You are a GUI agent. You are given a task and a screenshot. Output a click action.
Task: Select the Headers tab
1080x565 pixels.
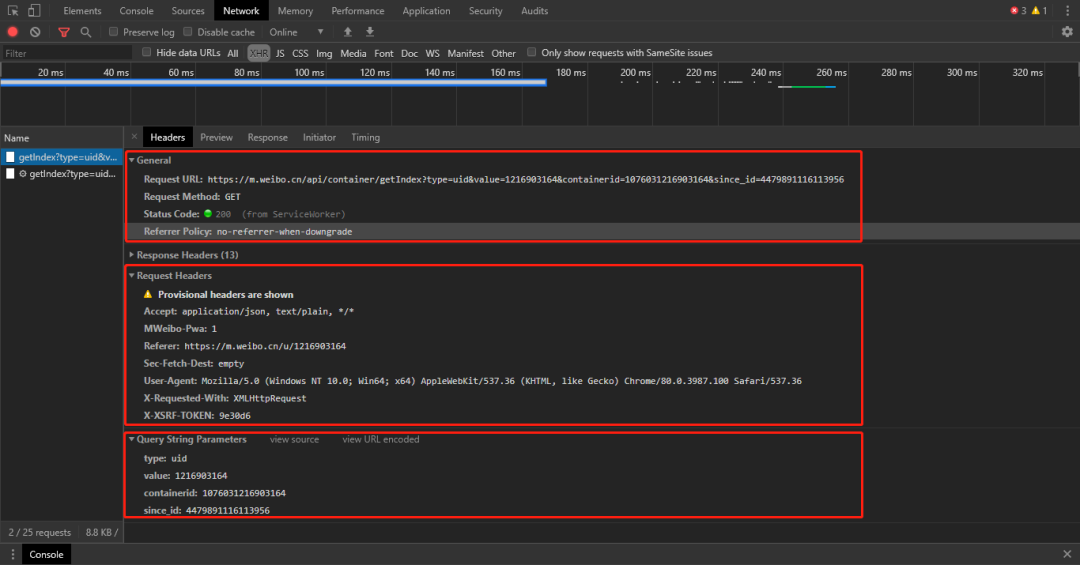tap(167, 137)
